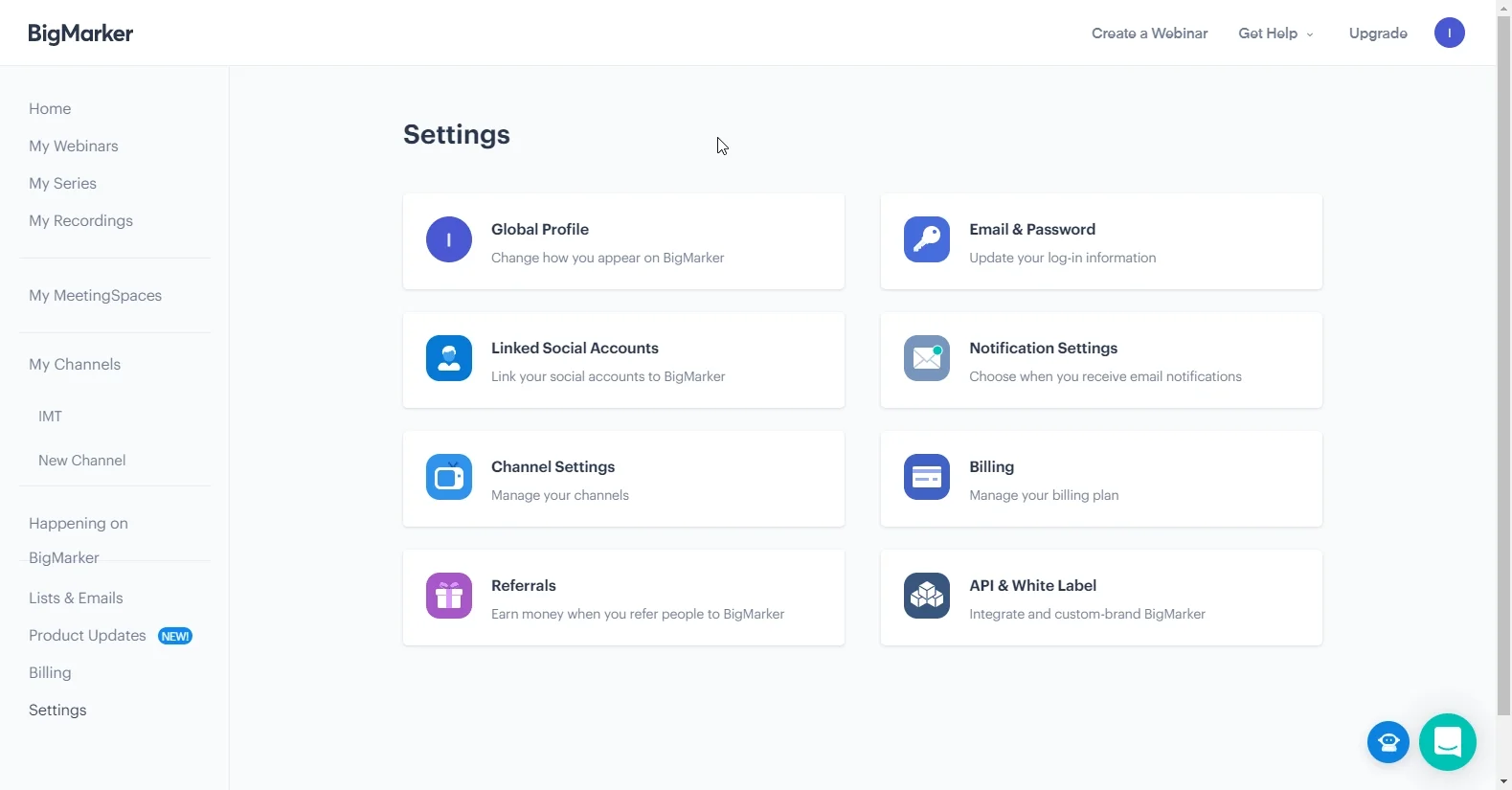Screen dimensions: 1512x790
Task: Click the Upgrade link
Action: pos(1378,34)
